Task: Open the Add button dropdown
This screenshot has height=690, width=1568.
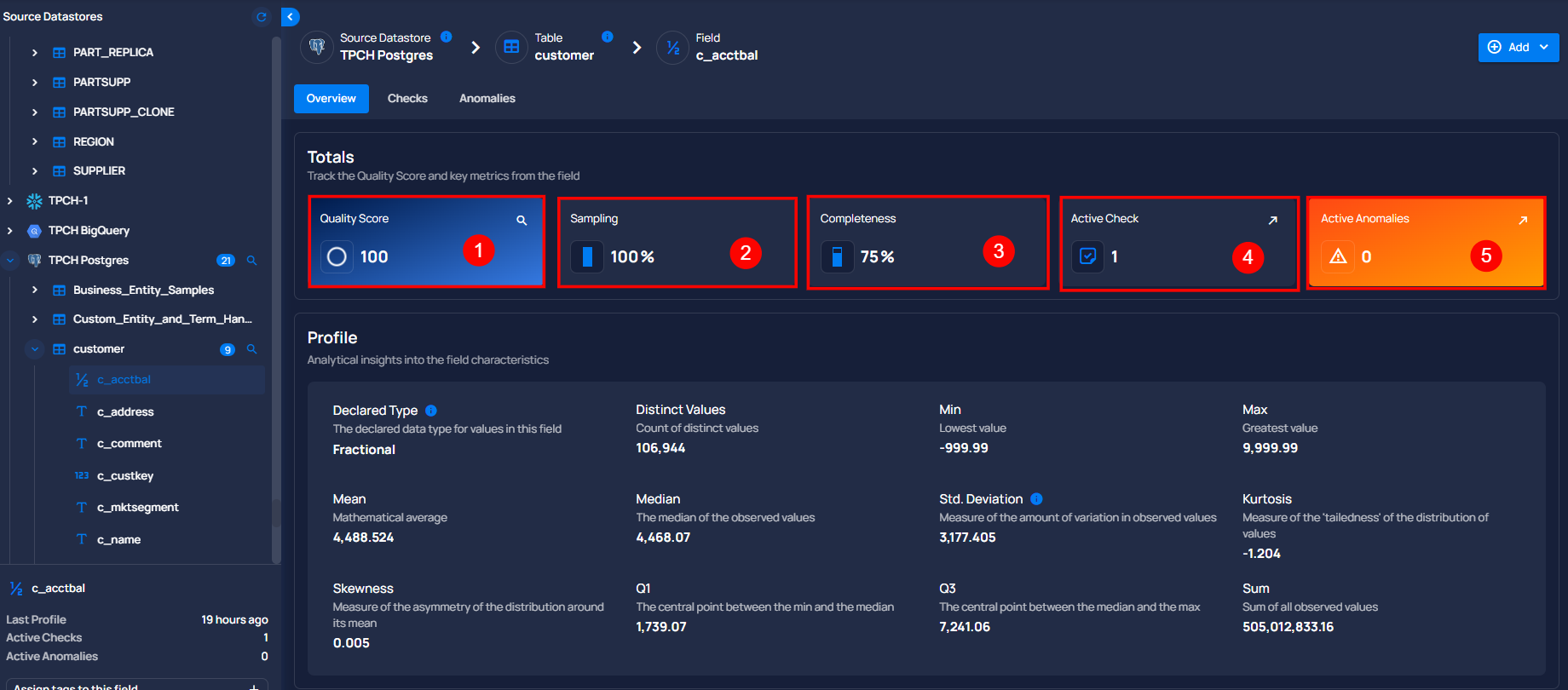Action: [1519, 48]
